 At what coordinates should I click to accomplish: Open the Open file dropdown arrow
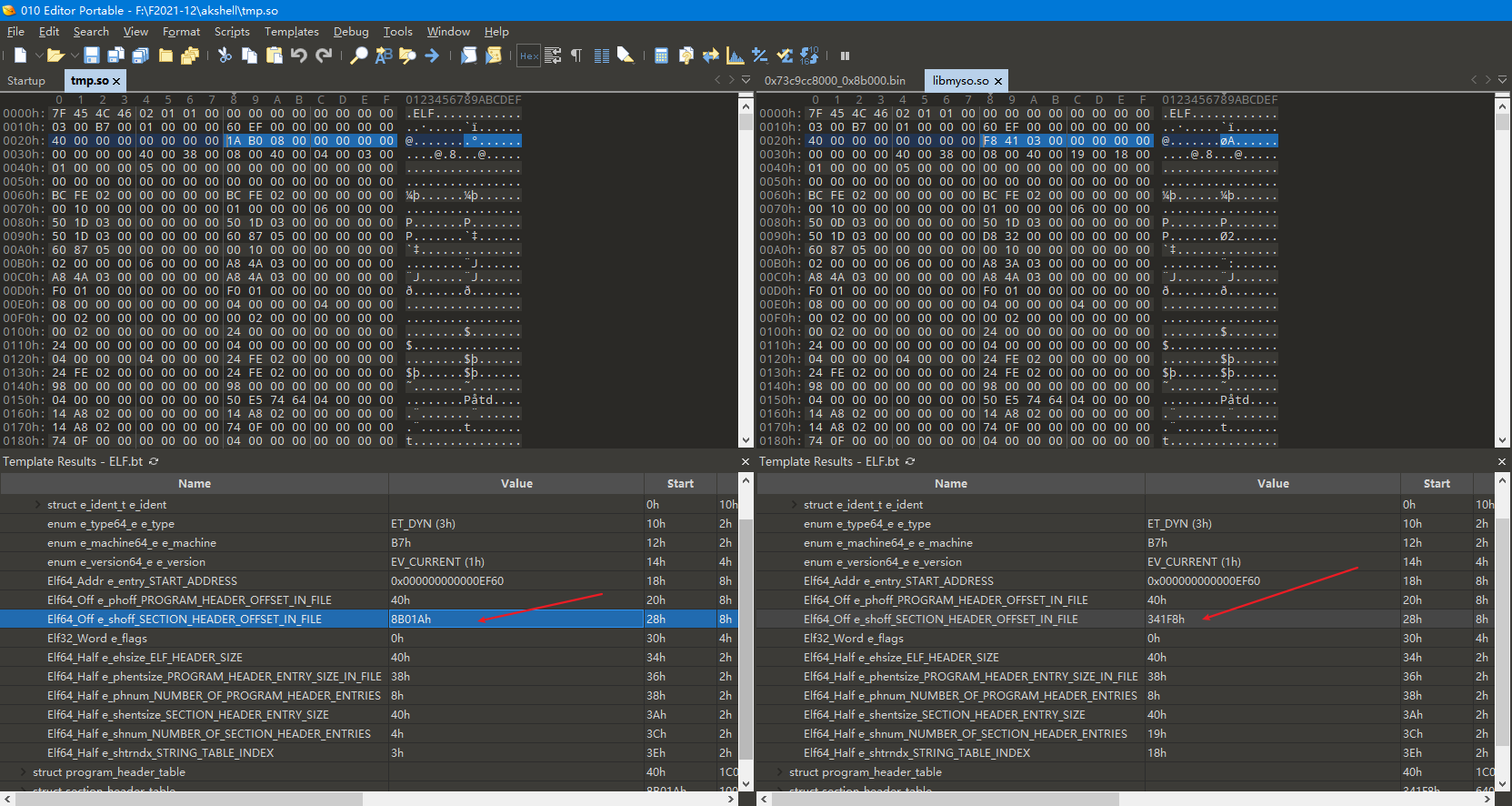point(75,55)
